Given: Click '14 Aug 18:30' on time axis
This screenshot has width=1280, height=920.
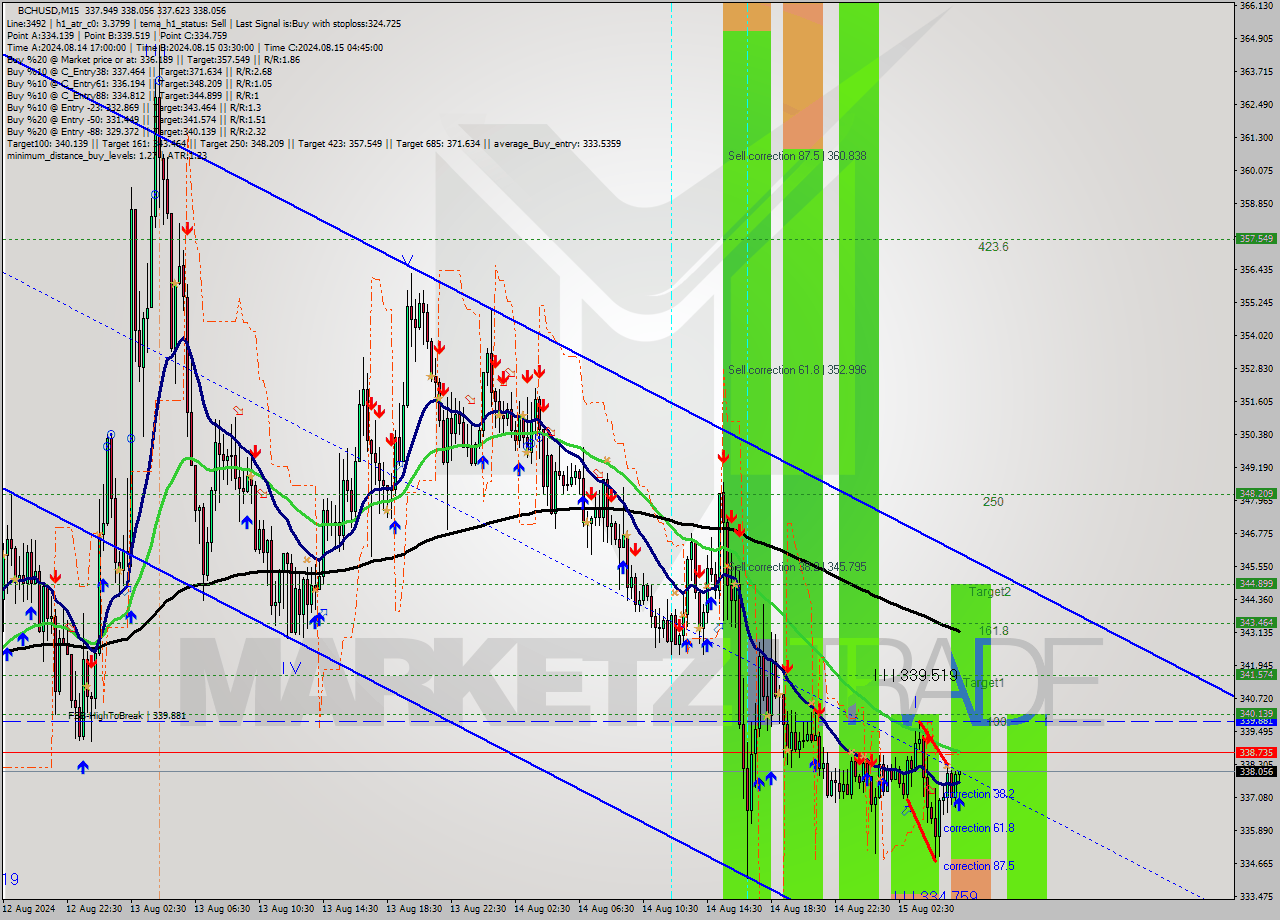Looking at the screenshot, I should tap(798, 909).
